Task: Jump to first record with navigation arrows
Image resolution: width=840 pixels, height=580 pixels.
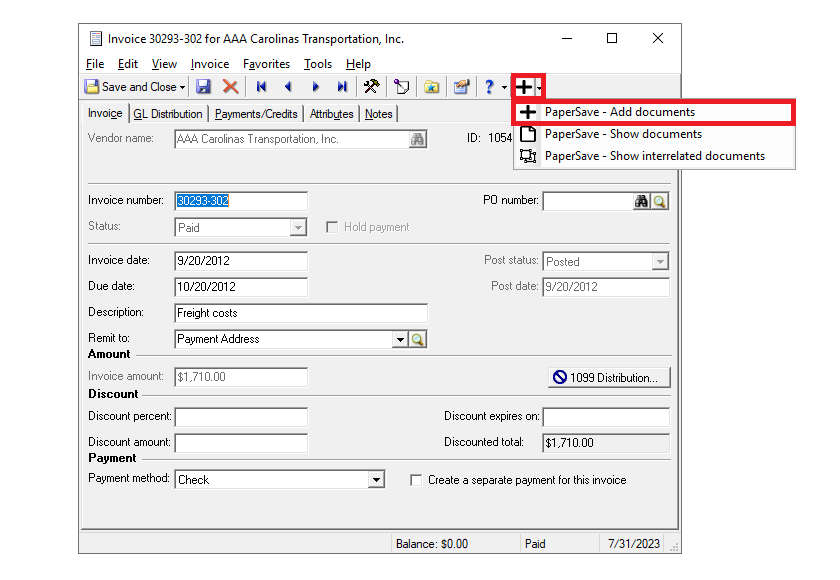Action: (261, 87)
